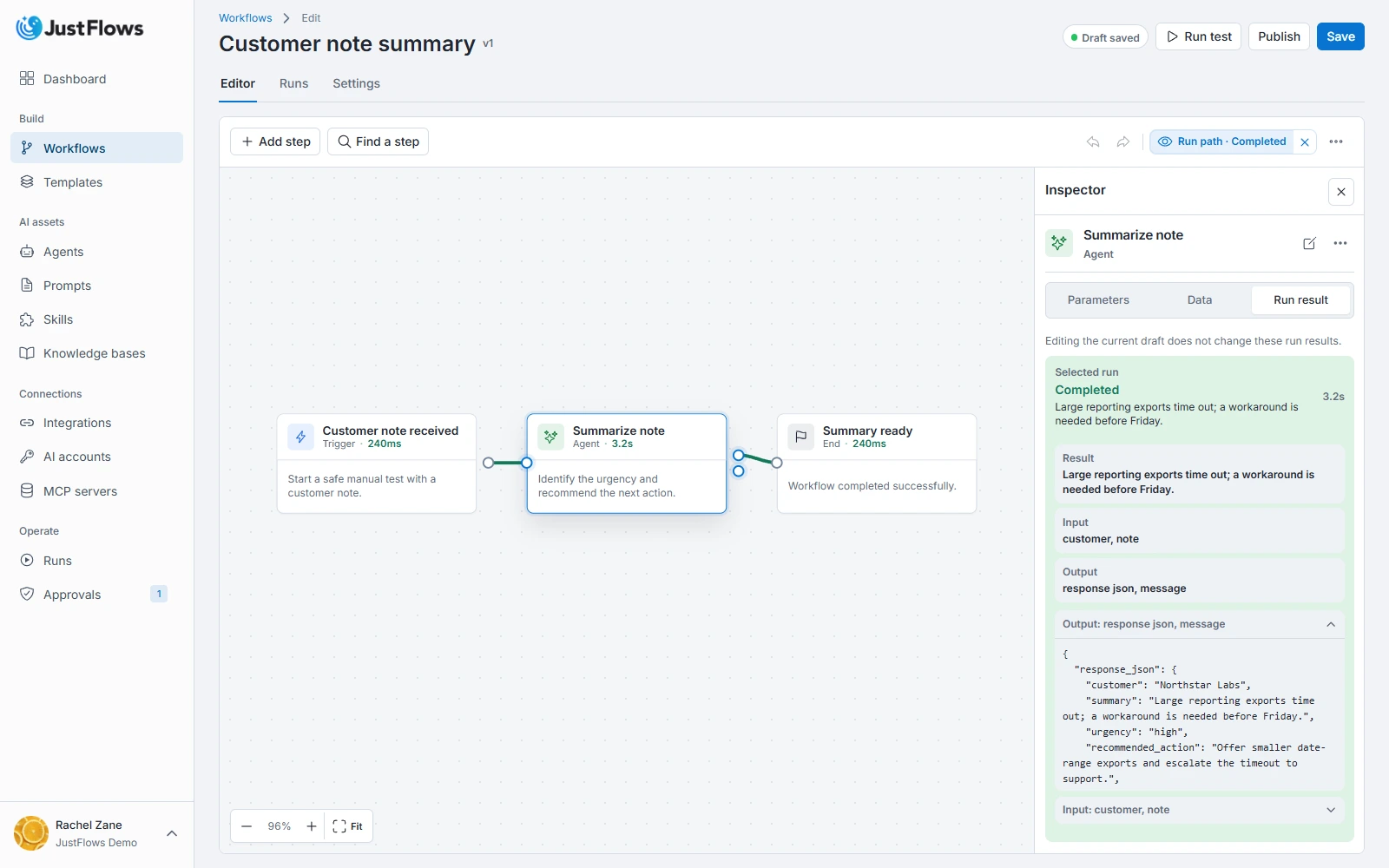Viewport: 1389px width, 868px height.
Task: Fit the workflow to the canvas
Action: click(348, 826)
